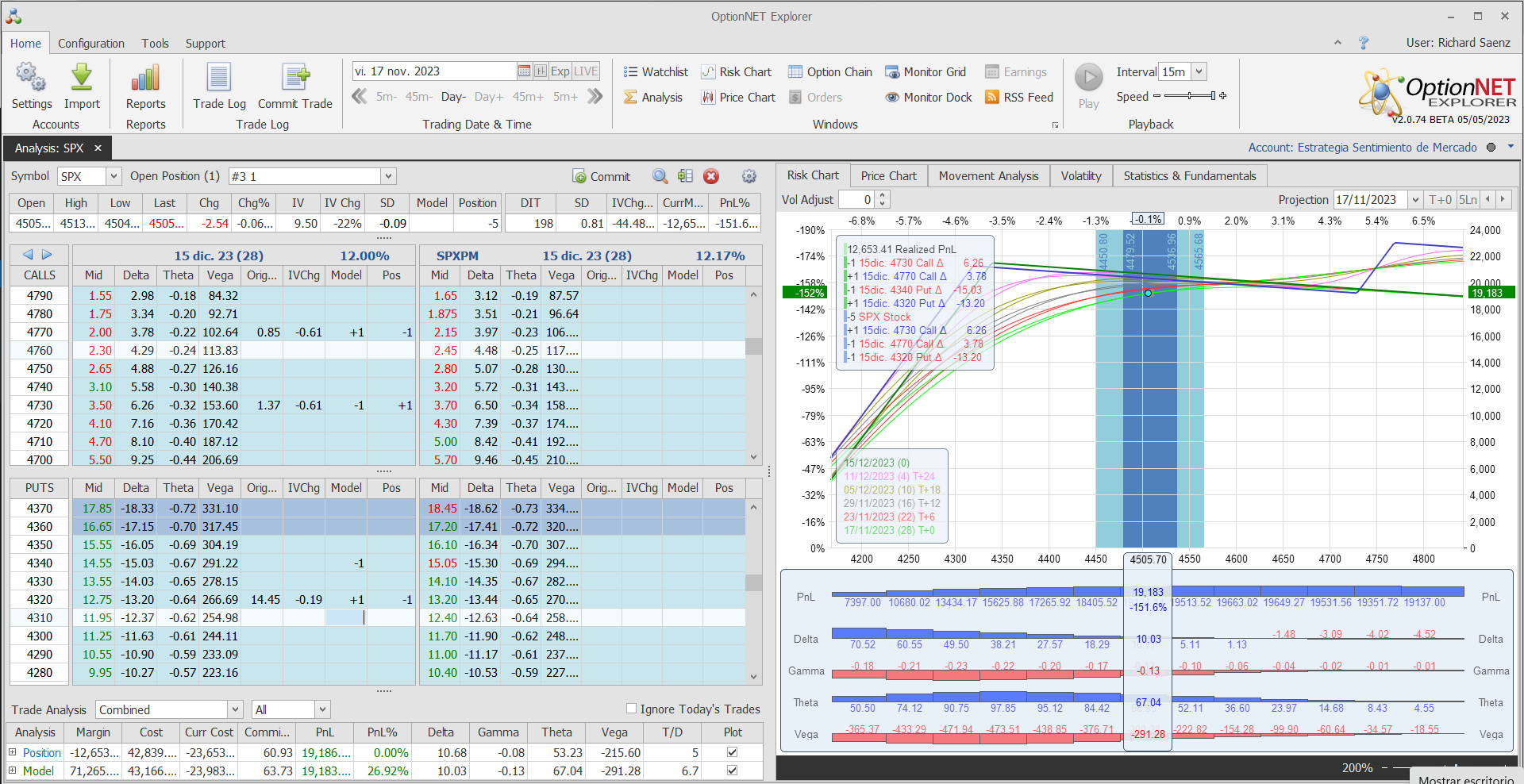Open the Symbol SPX dropdown
Image resolution: width=1524 pixels, height=784 pixels.
114,176
